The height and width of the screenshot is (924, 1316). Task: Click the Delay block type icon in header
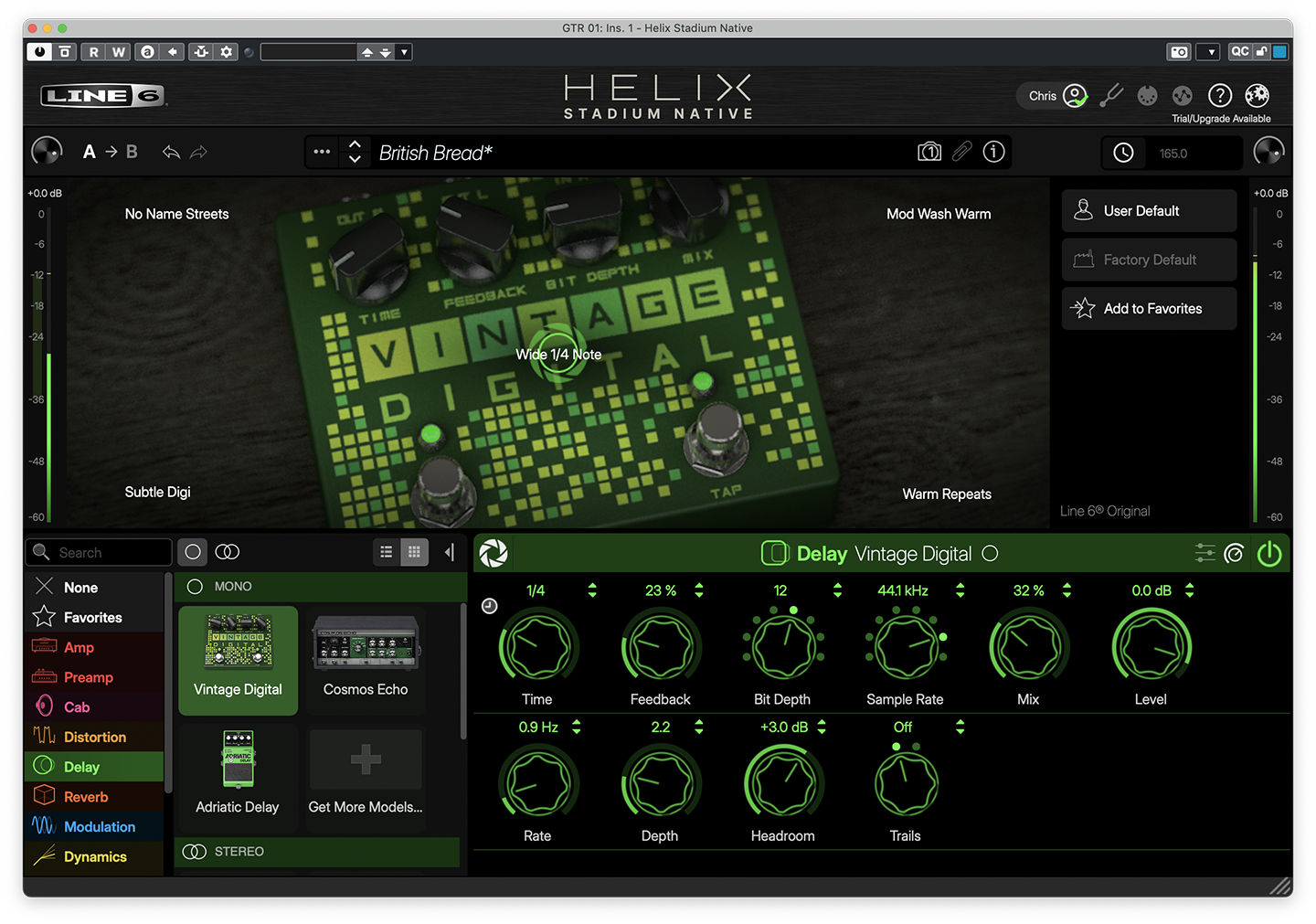(775, 553)
